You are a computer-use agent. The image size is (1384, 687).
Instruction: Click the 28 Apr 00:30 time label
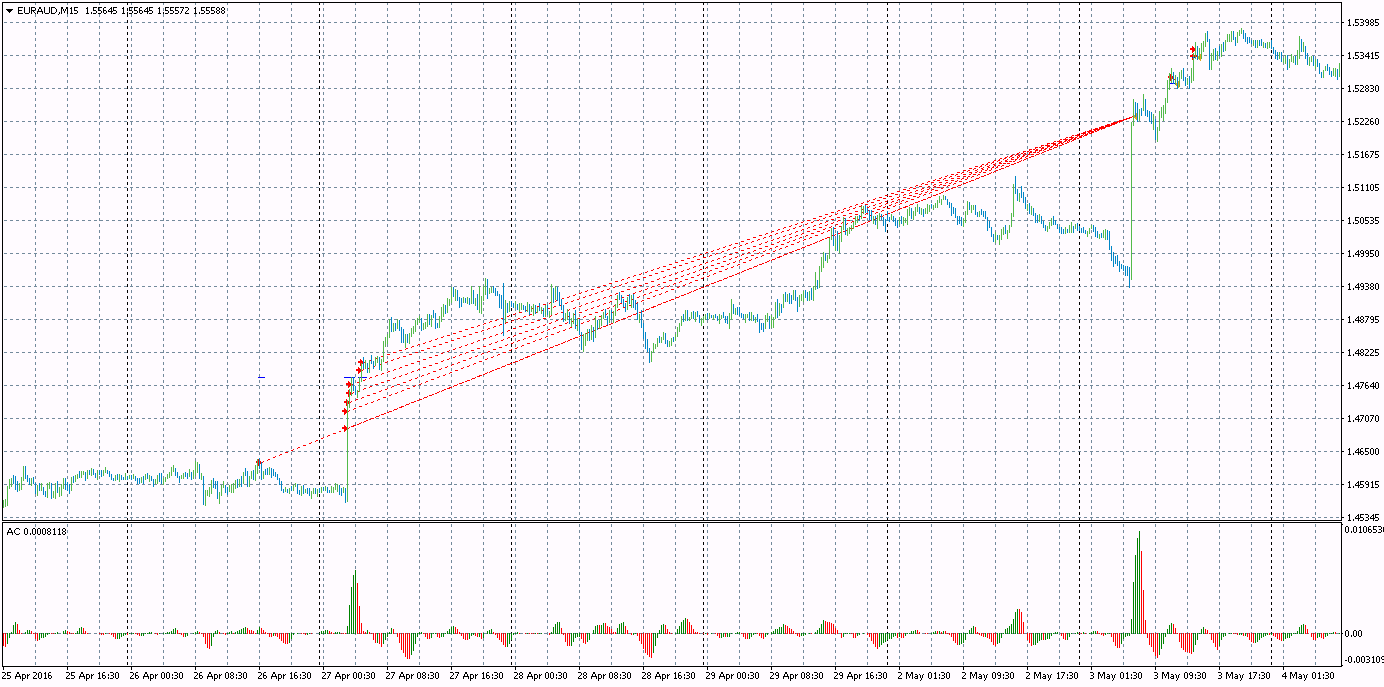coord(540,676)
